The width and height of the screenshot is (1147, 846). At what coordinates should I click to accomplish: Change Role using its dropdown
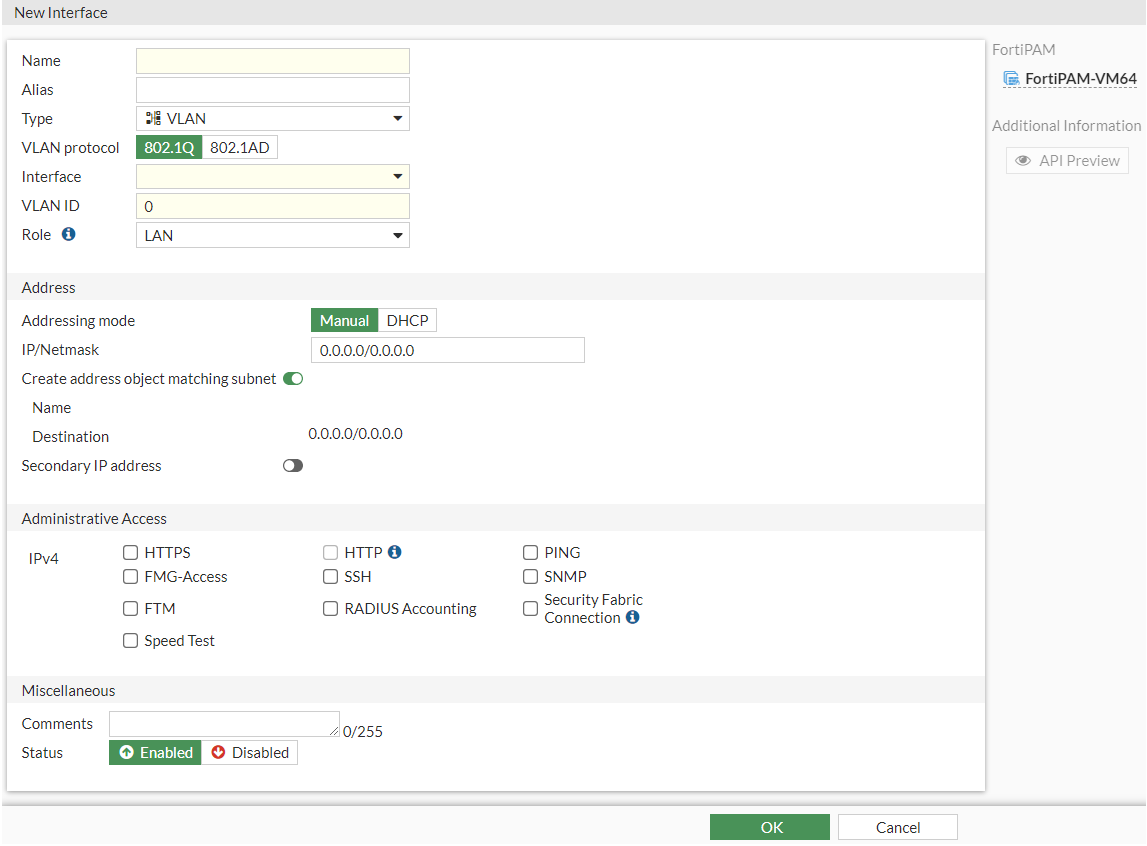tap(398, 234)
